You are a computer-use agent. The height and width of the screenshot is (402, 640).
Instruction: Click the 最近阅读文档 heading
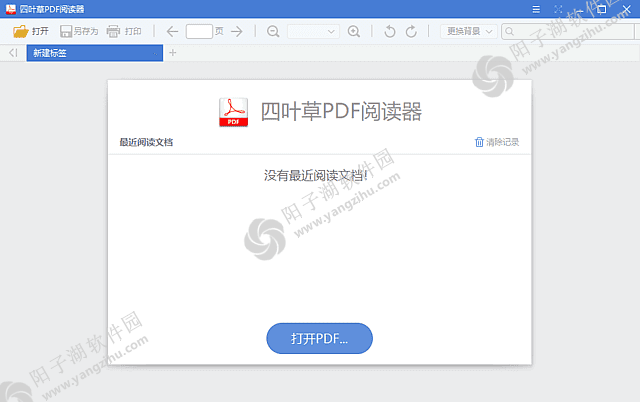coord(146,142)
